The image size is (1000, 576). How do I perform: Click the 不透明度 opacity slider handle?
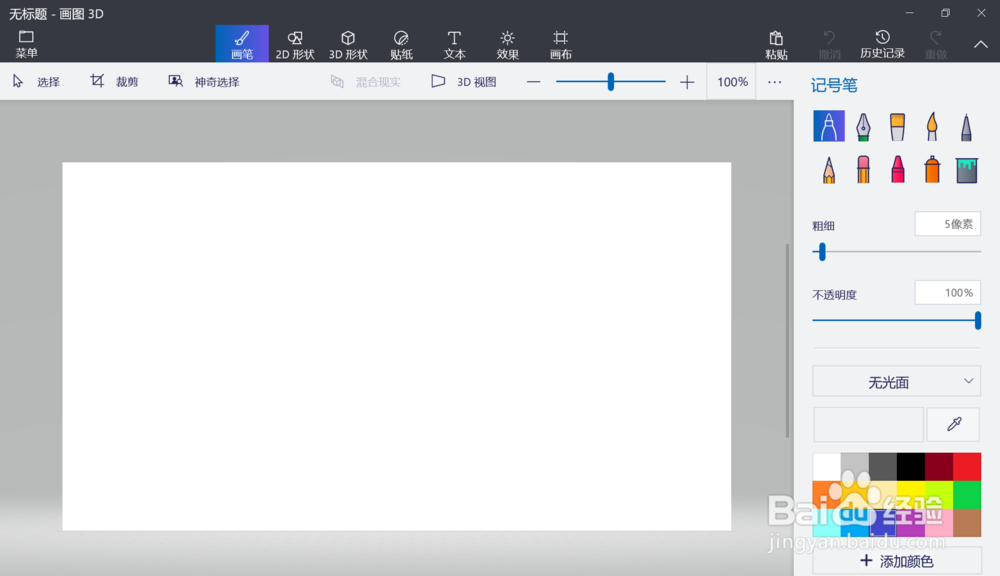pyautogui.click(x=978, y=320)
